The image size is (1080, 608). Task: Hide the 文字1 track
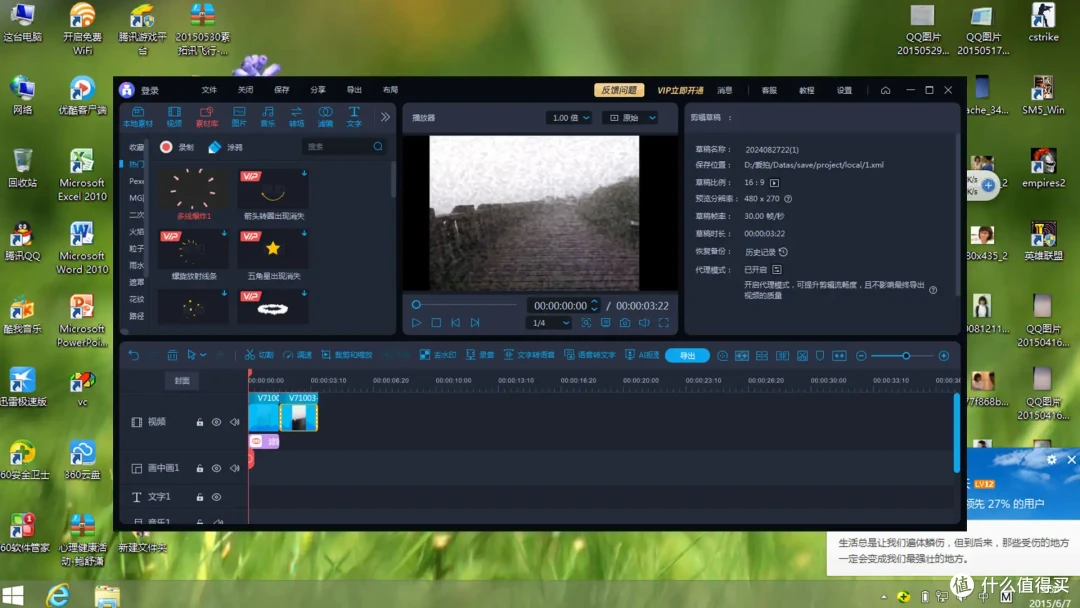216,497
